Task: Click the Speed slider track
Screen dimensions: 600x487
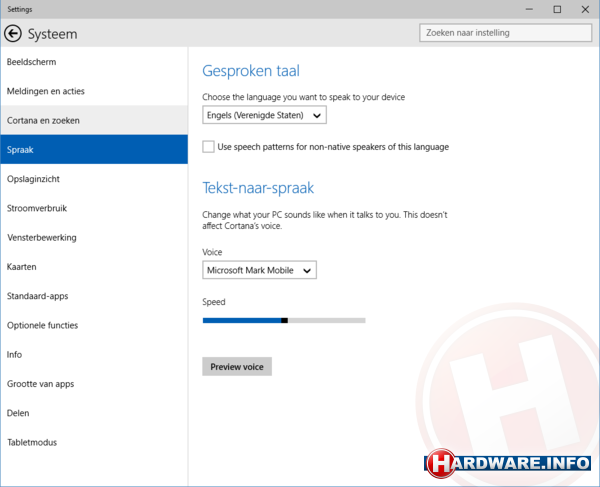Action: tap(284, 320)
